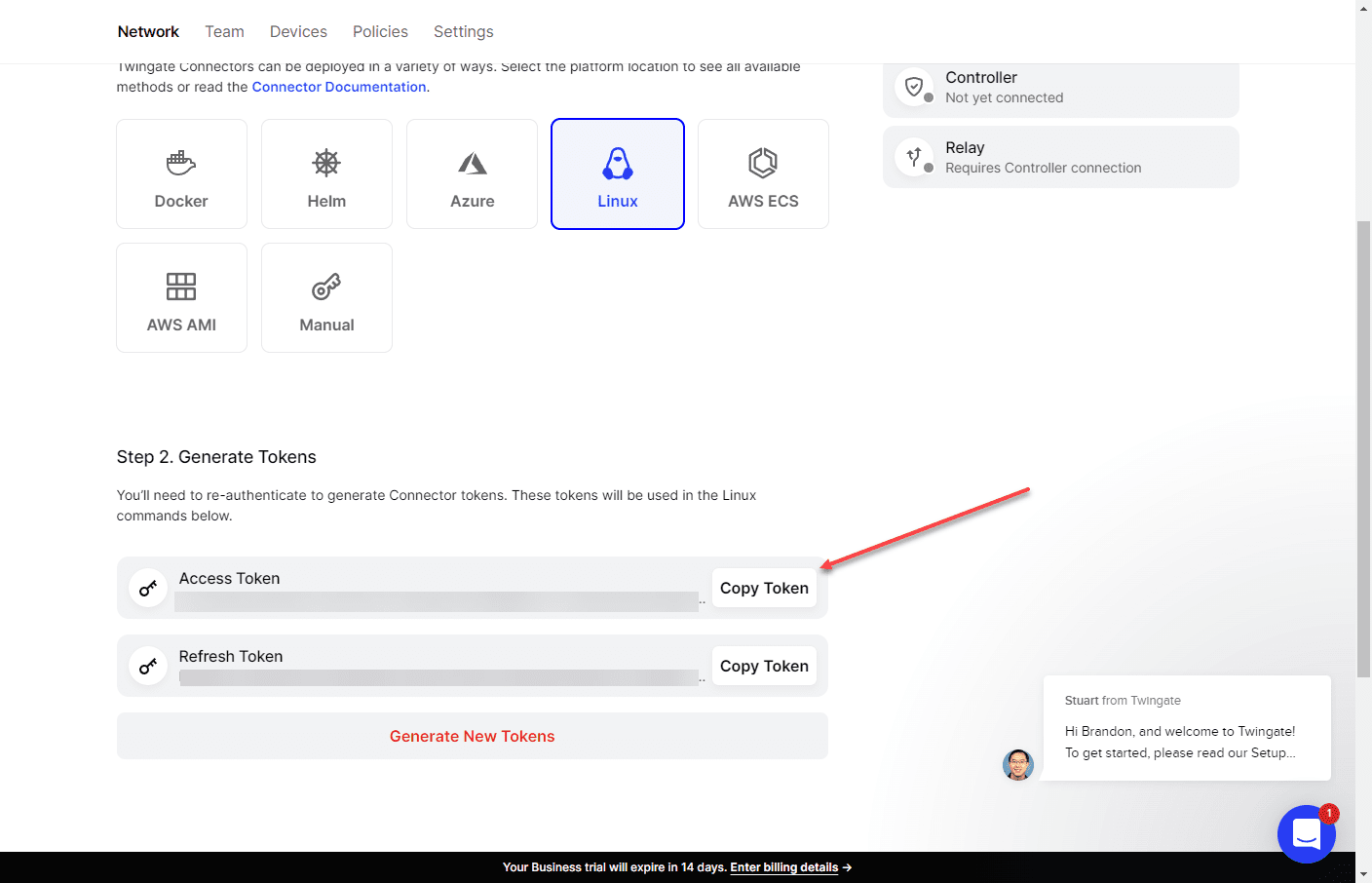Switch to the Devices tab

(x=298, y=31)
